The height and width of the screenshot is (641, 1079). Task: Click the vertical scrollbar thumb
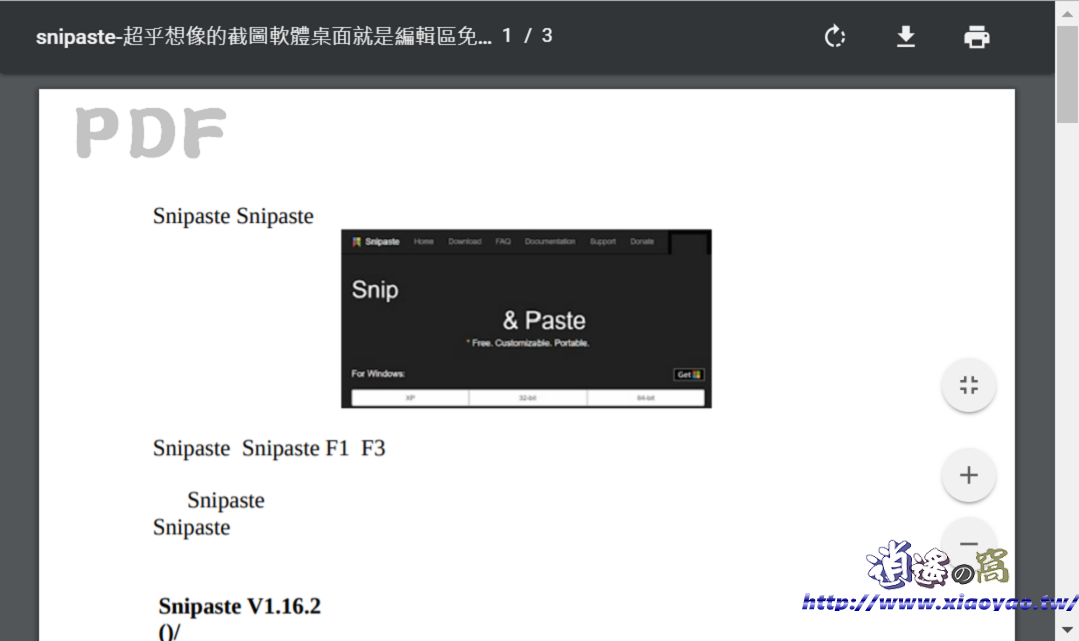click(1067, 74)
